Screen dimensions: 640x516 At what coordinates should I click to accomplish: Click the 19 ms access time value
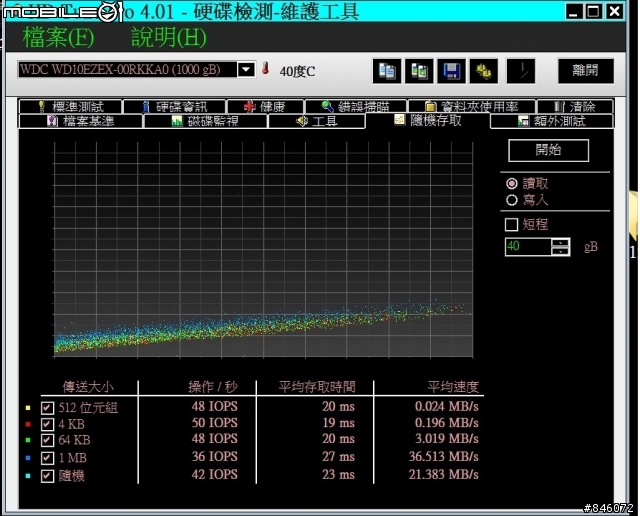click(x=338, y=423)
